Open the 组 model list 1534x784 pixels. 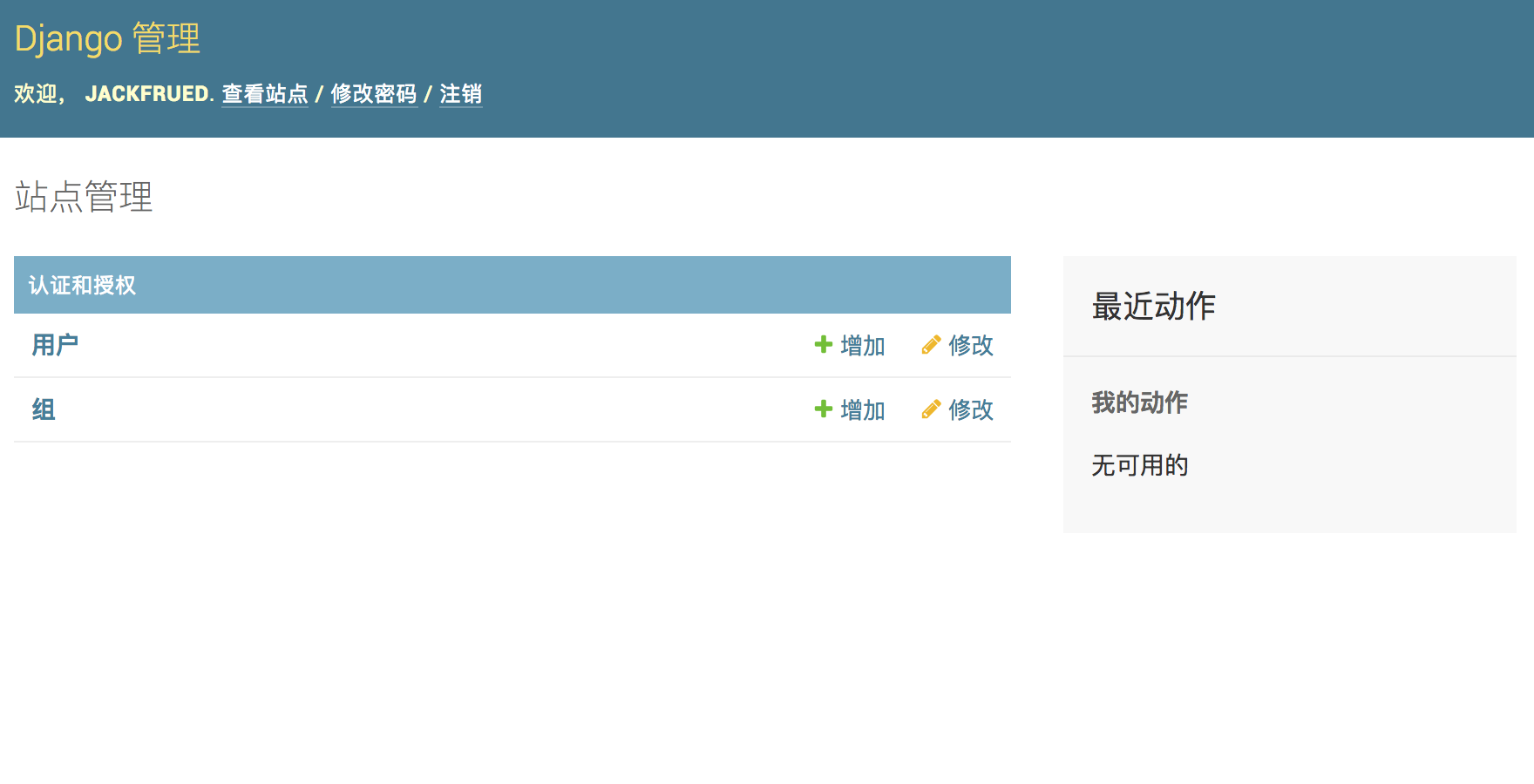[44, 410]
